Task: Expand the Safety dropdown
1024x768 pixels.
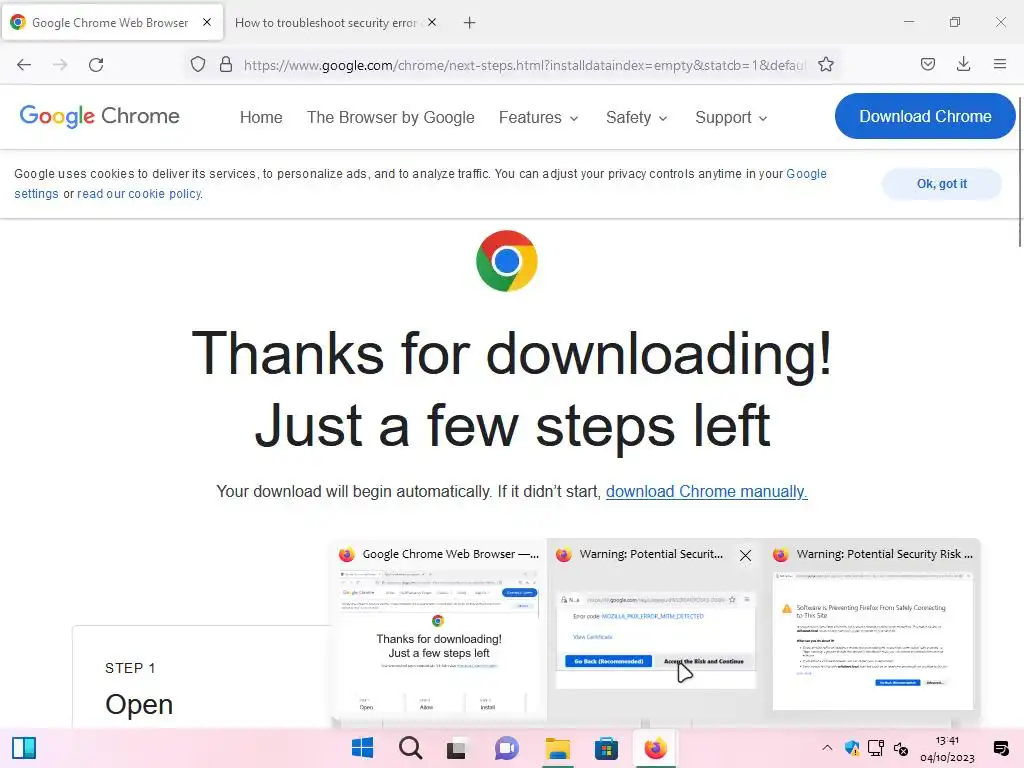Action: click(636, 118)
